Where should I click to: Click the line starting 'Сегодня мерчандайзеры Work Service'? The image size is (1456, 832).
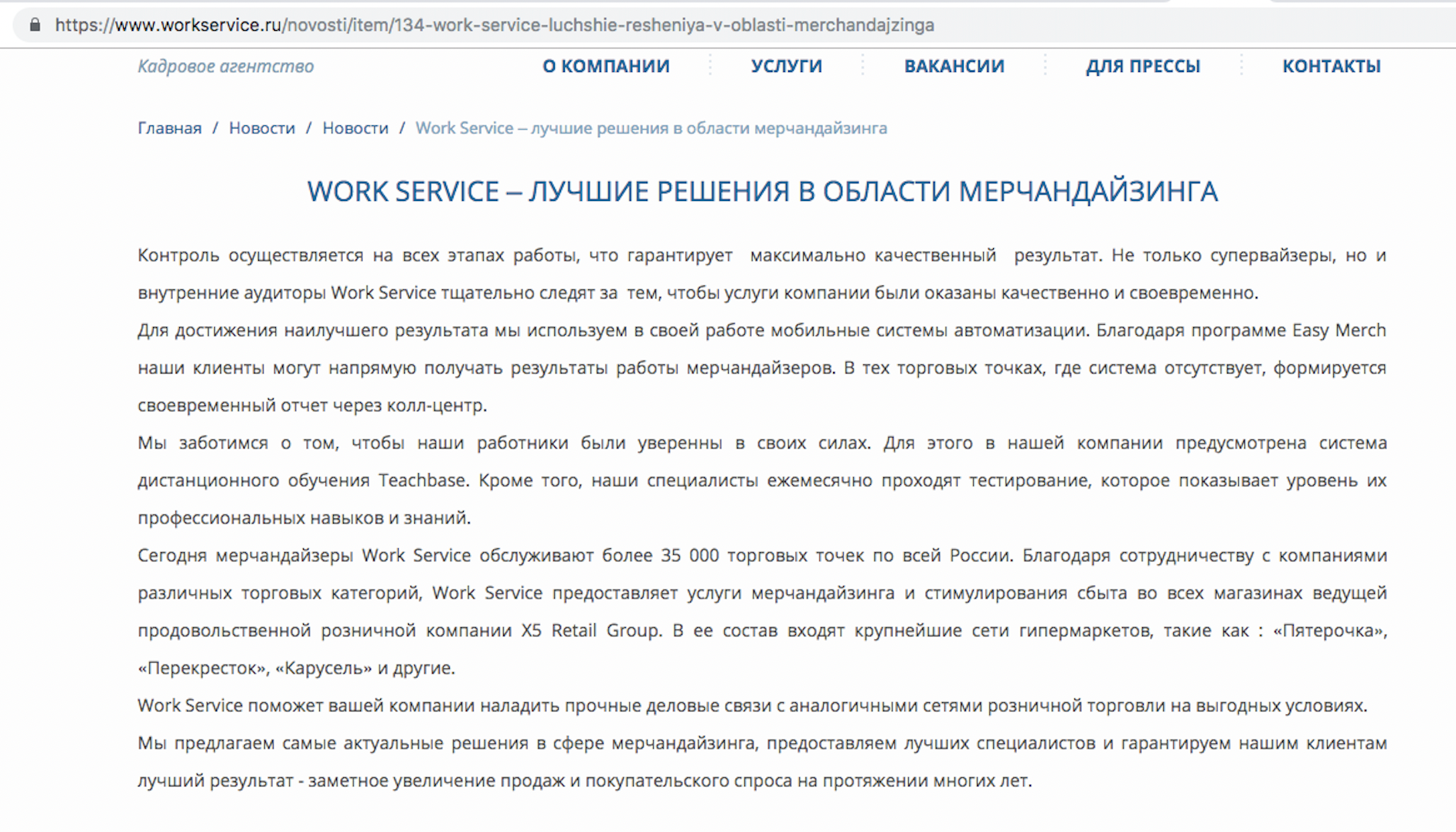762,556
